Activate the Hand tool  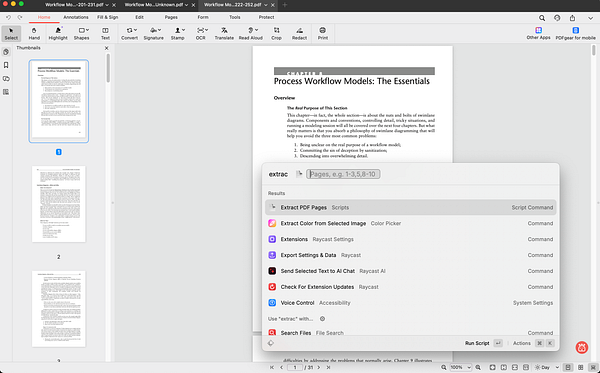point(34,34)
